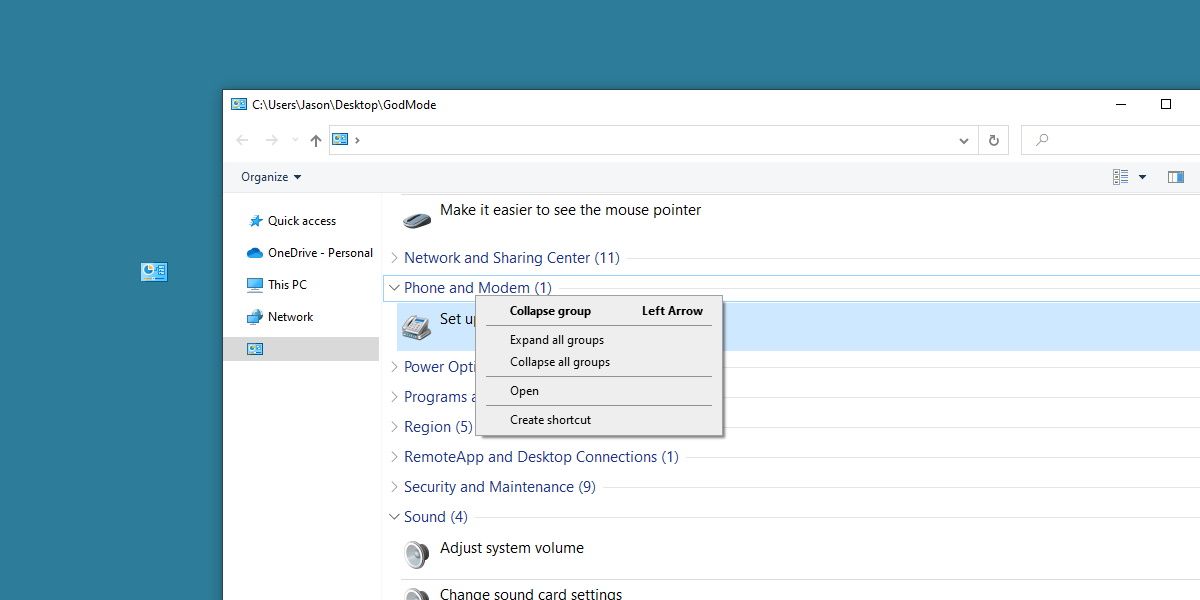Image resolution: width=1200 pixels, height=600 pixels.
Task: Collapse the Sound (4) group chevron
Action: tap(393, 516)
